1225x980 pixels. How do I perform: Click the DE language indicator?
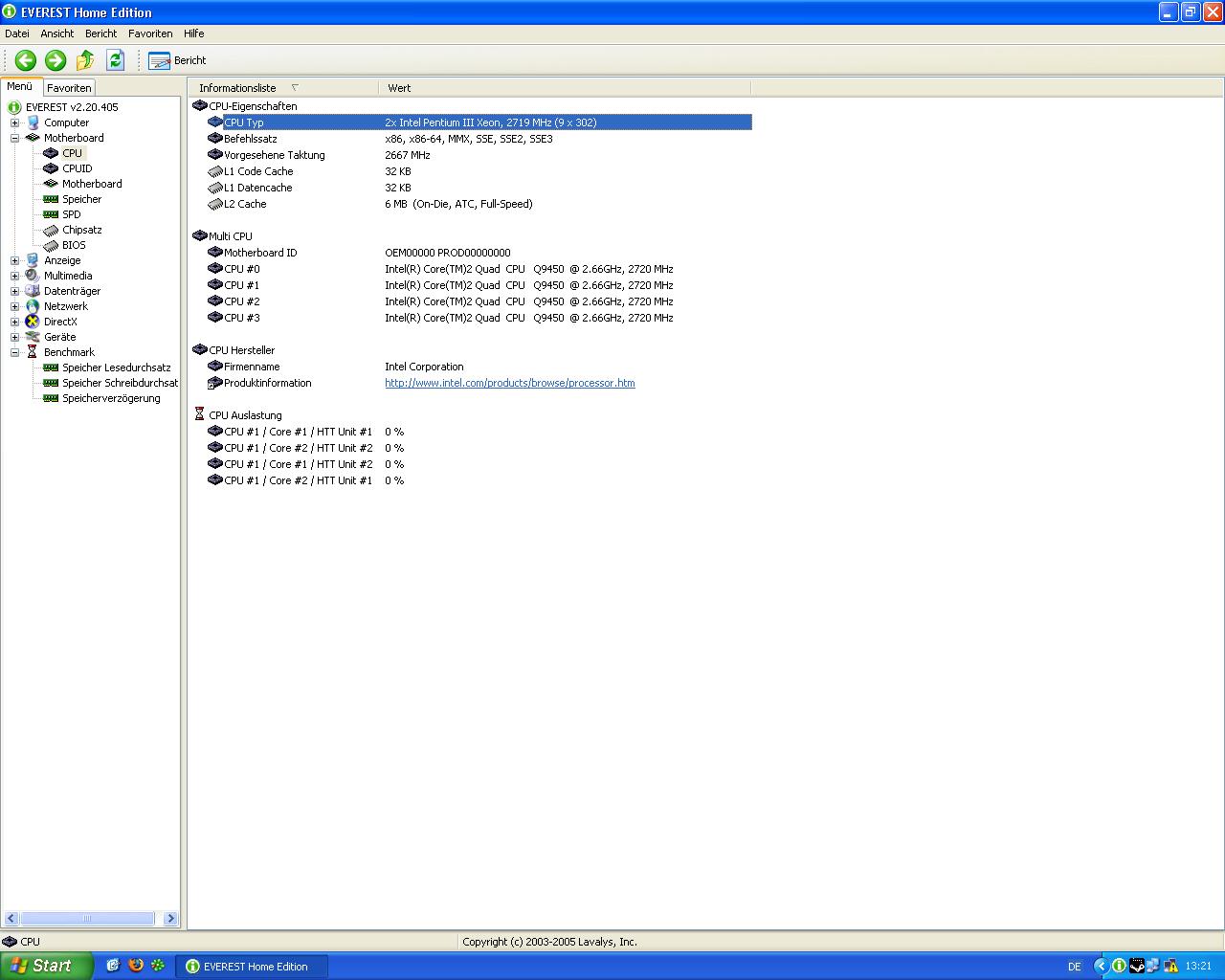click(1074, 967)
